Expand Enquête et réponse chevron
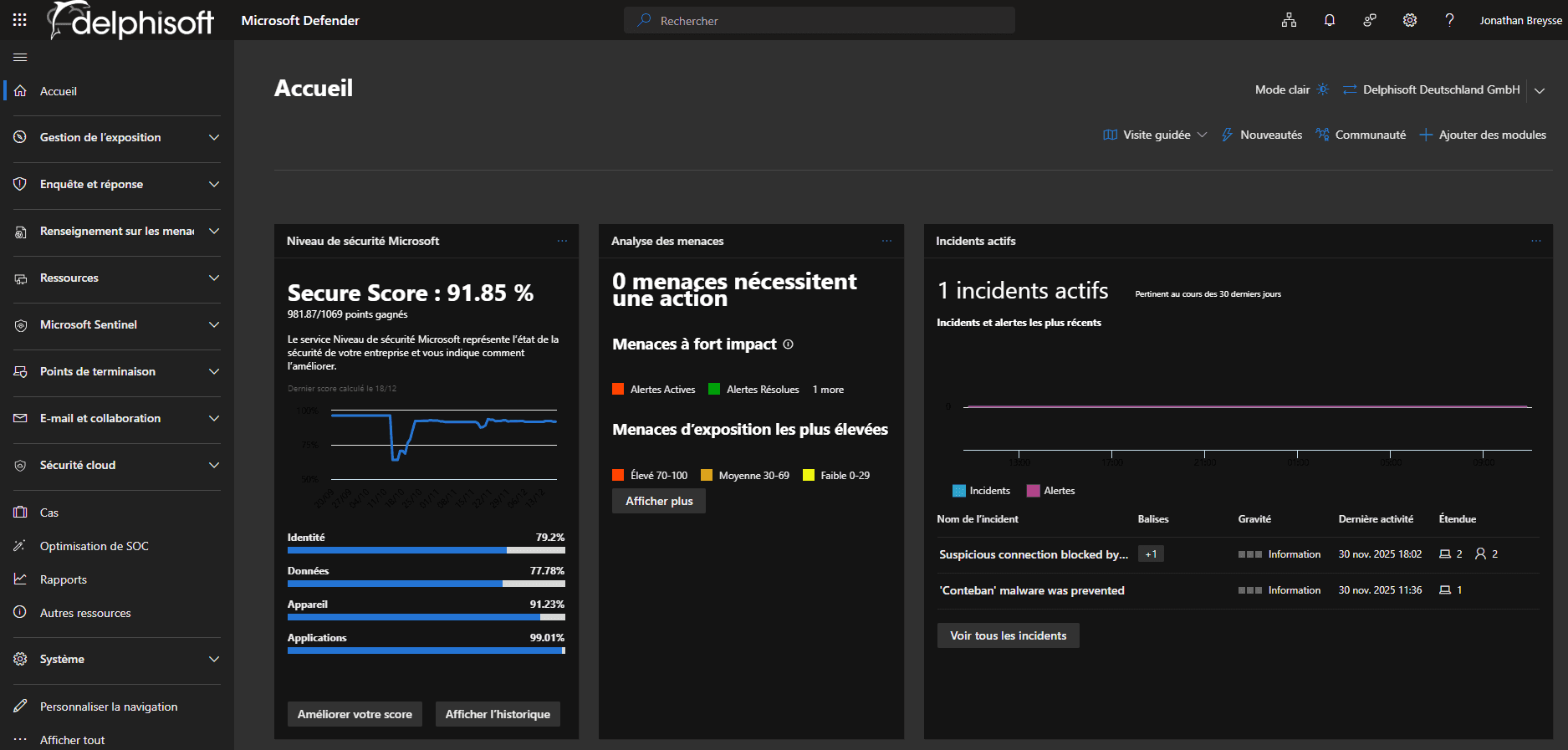Image resolution: width=1568 pixels, height=750 pixels. (x=214, y=184)
